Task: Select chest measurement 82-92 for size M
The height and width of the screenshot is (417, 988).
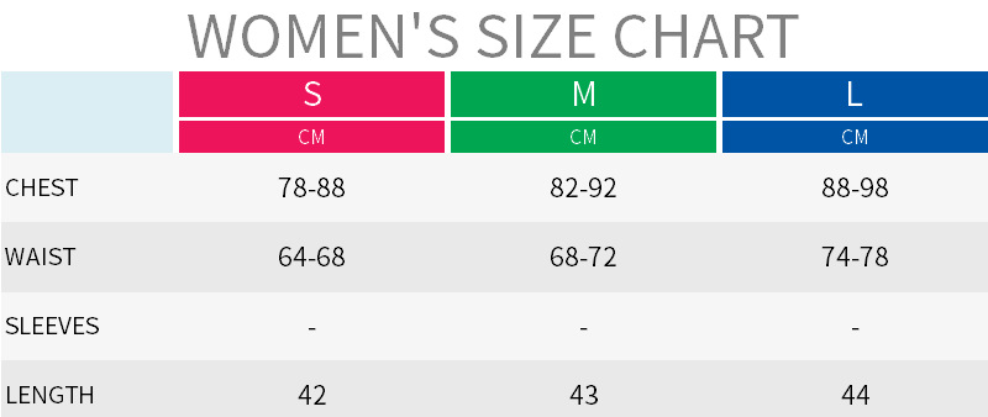Action: tap(584, 188)
